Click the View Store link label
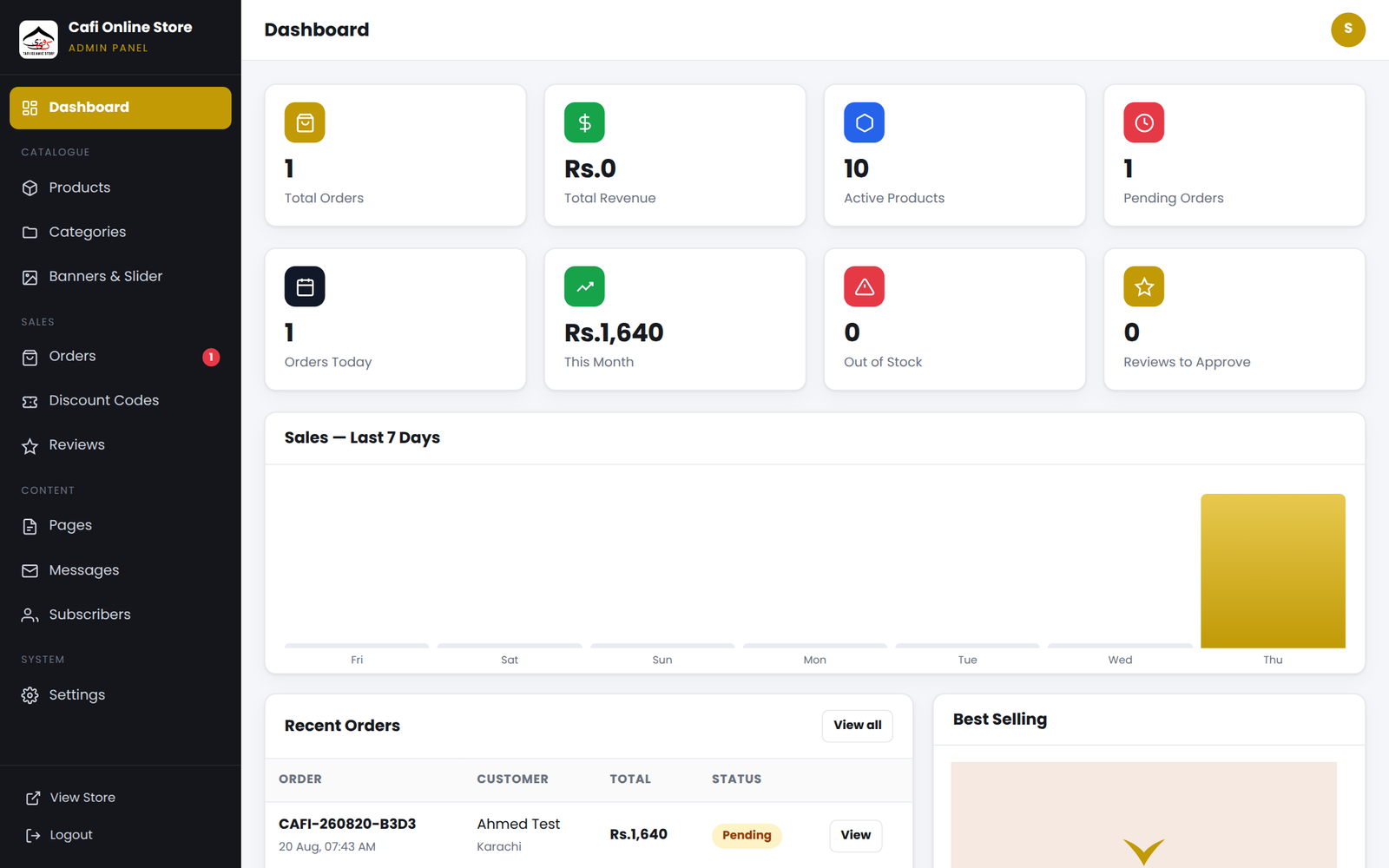Screen dimensions: 1389x868 click(82, 798)
